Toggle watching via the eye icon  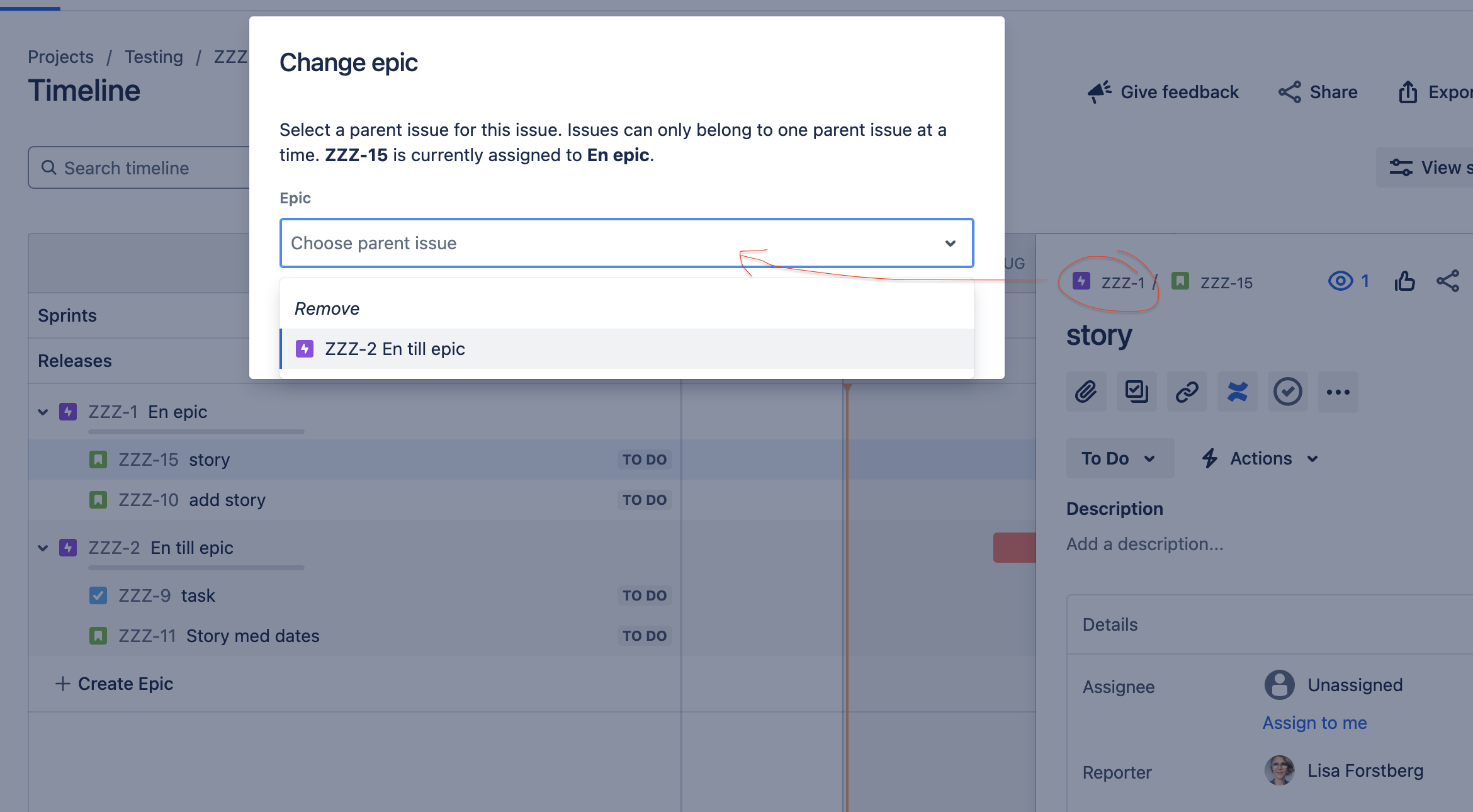[x=1341, y=281]
